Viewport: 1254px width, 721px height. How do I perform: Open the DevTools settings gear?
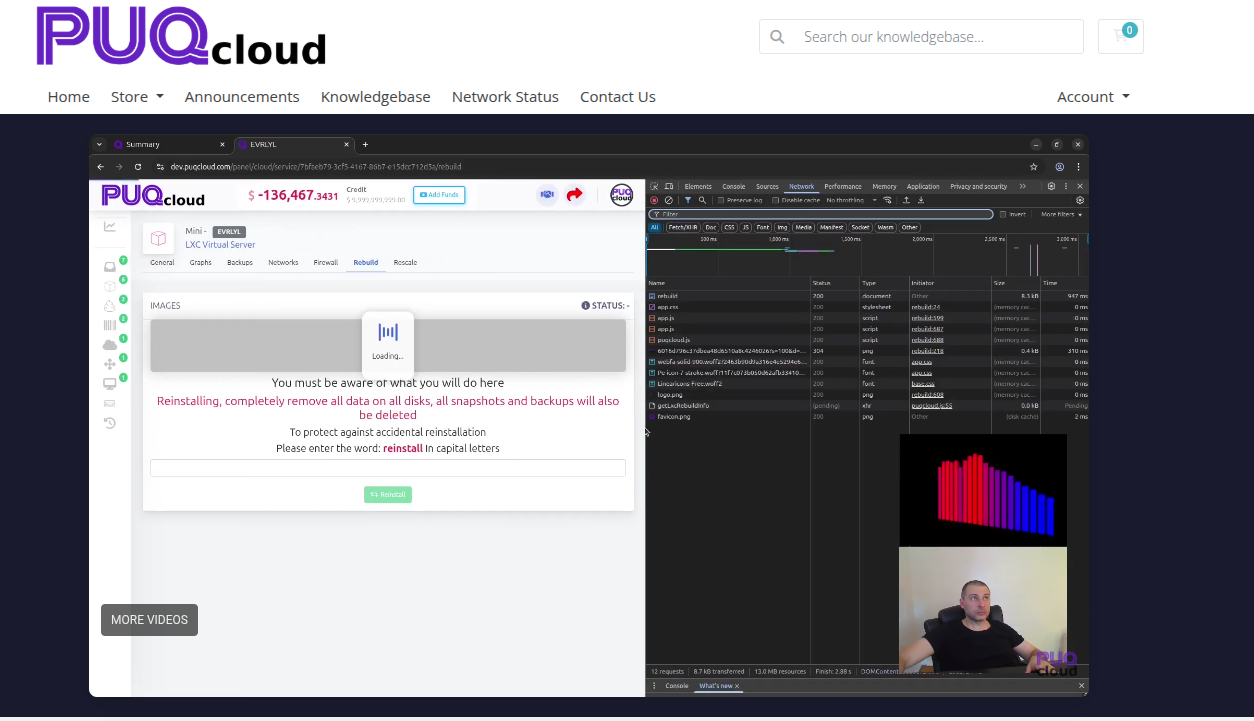(1050, 186)
